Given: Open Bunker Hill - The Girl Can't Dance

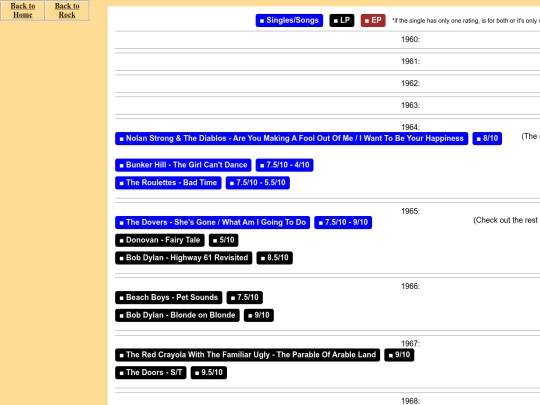Looking at the screenshot, I should 183,165.
